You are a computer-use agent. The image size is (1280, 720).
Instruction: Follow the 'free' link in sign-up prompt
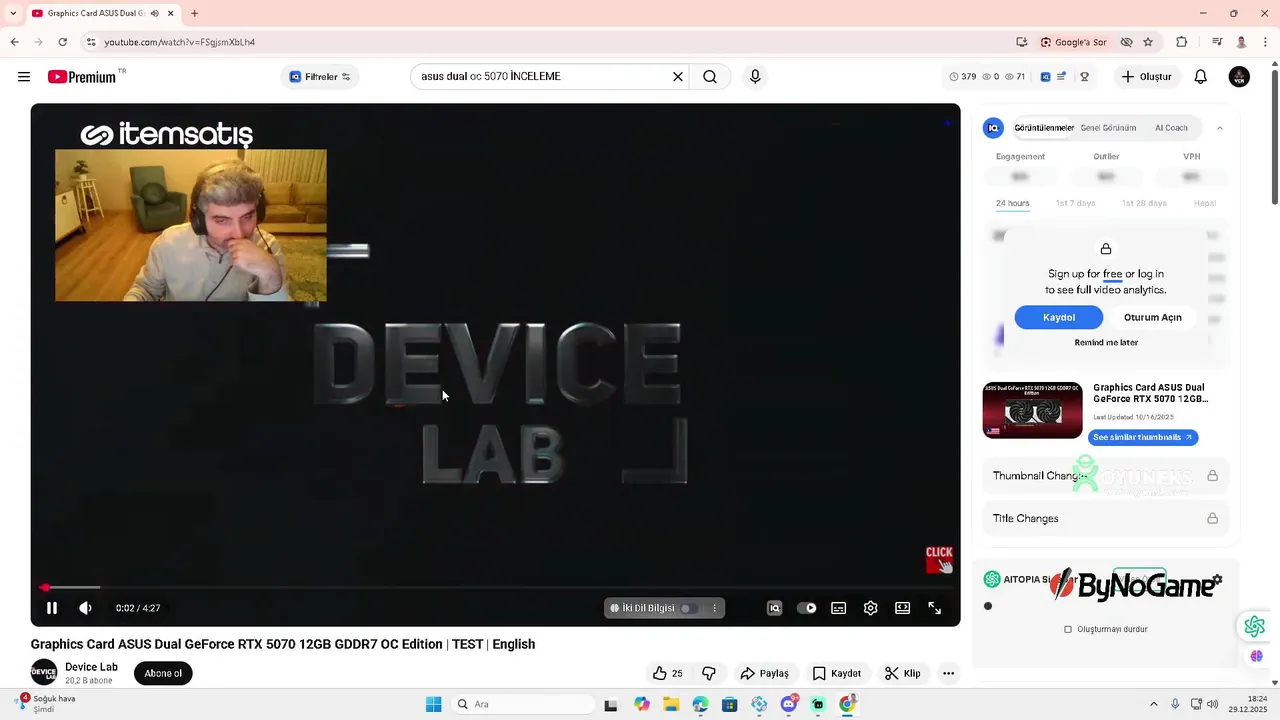(1112, 274)
